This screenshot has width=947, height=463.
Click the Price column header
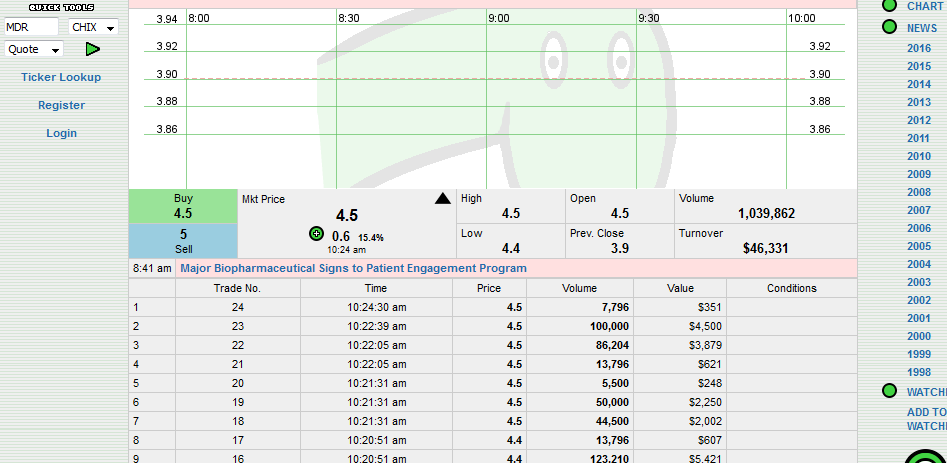pos(489,289)
